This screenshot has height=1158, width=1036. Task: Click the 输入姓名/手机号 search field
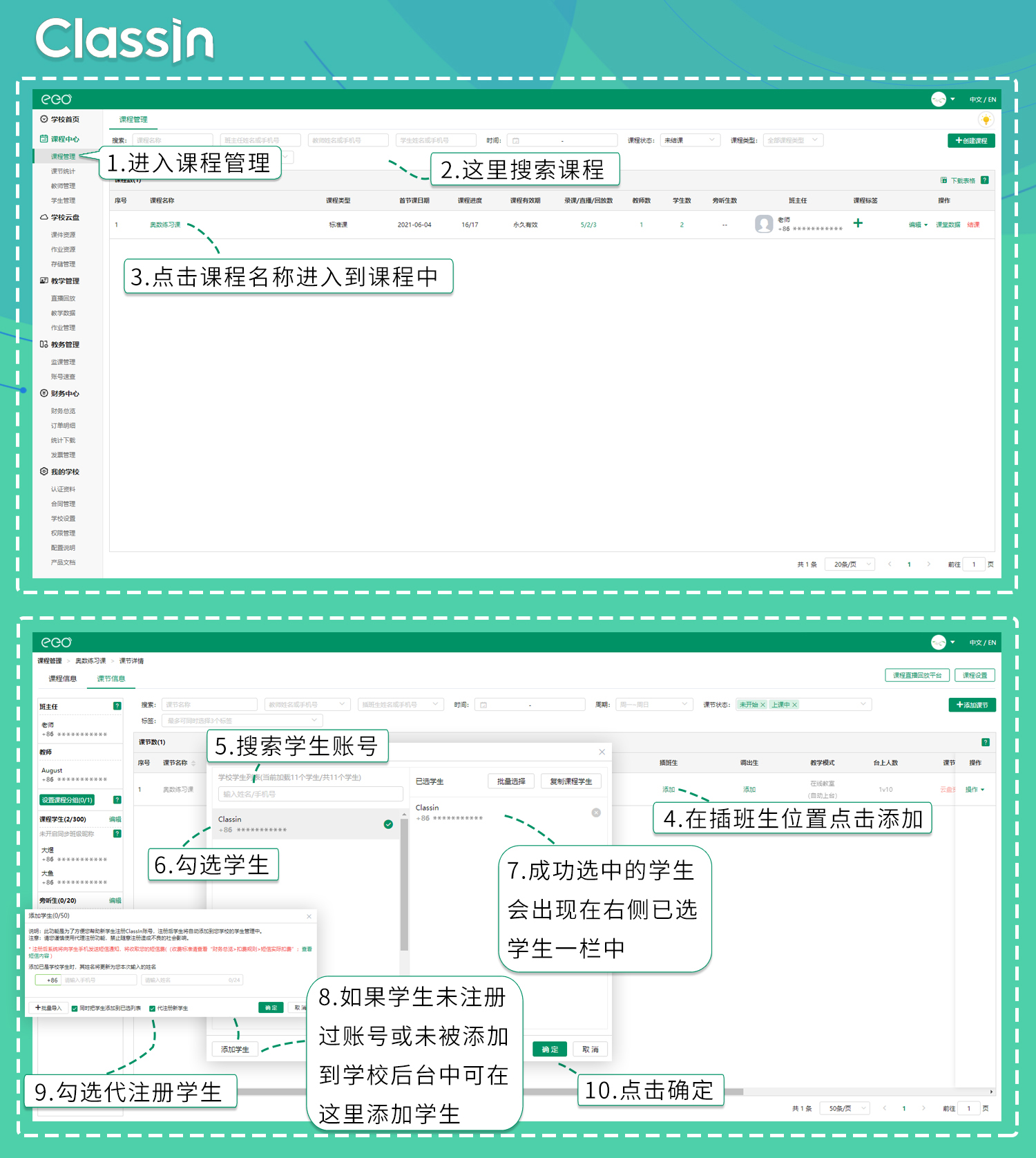point(311,794)
